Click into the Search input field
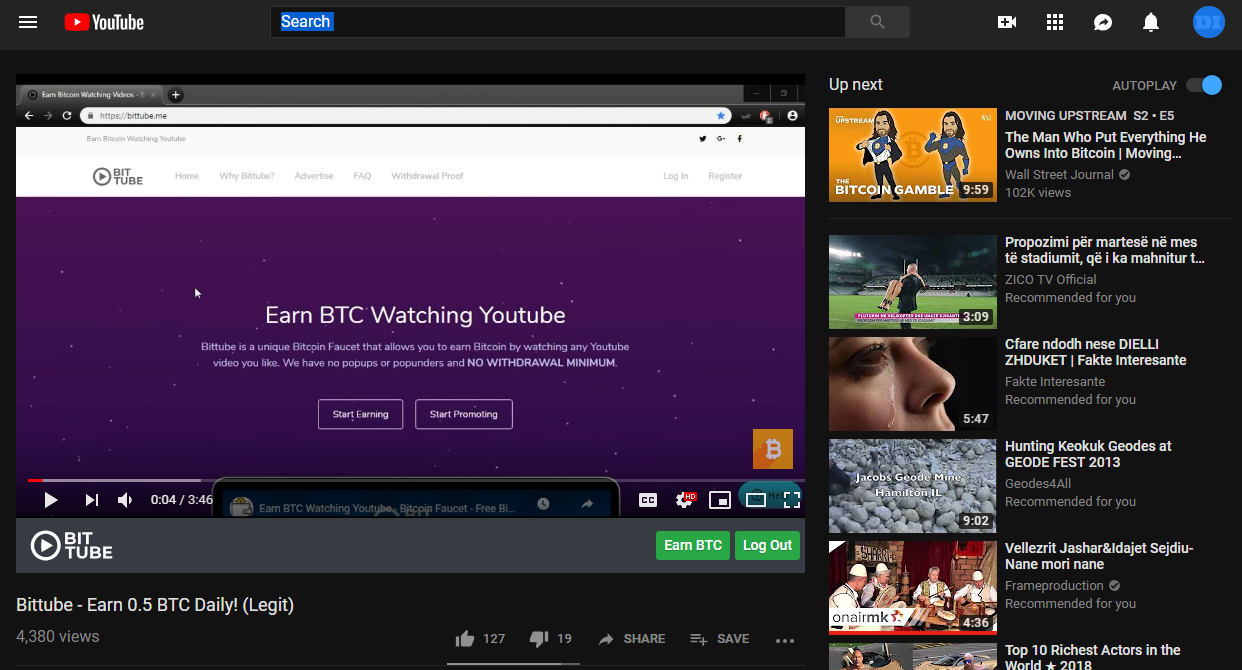Screen dimensions: 1242x670 (x=558, y=22)
